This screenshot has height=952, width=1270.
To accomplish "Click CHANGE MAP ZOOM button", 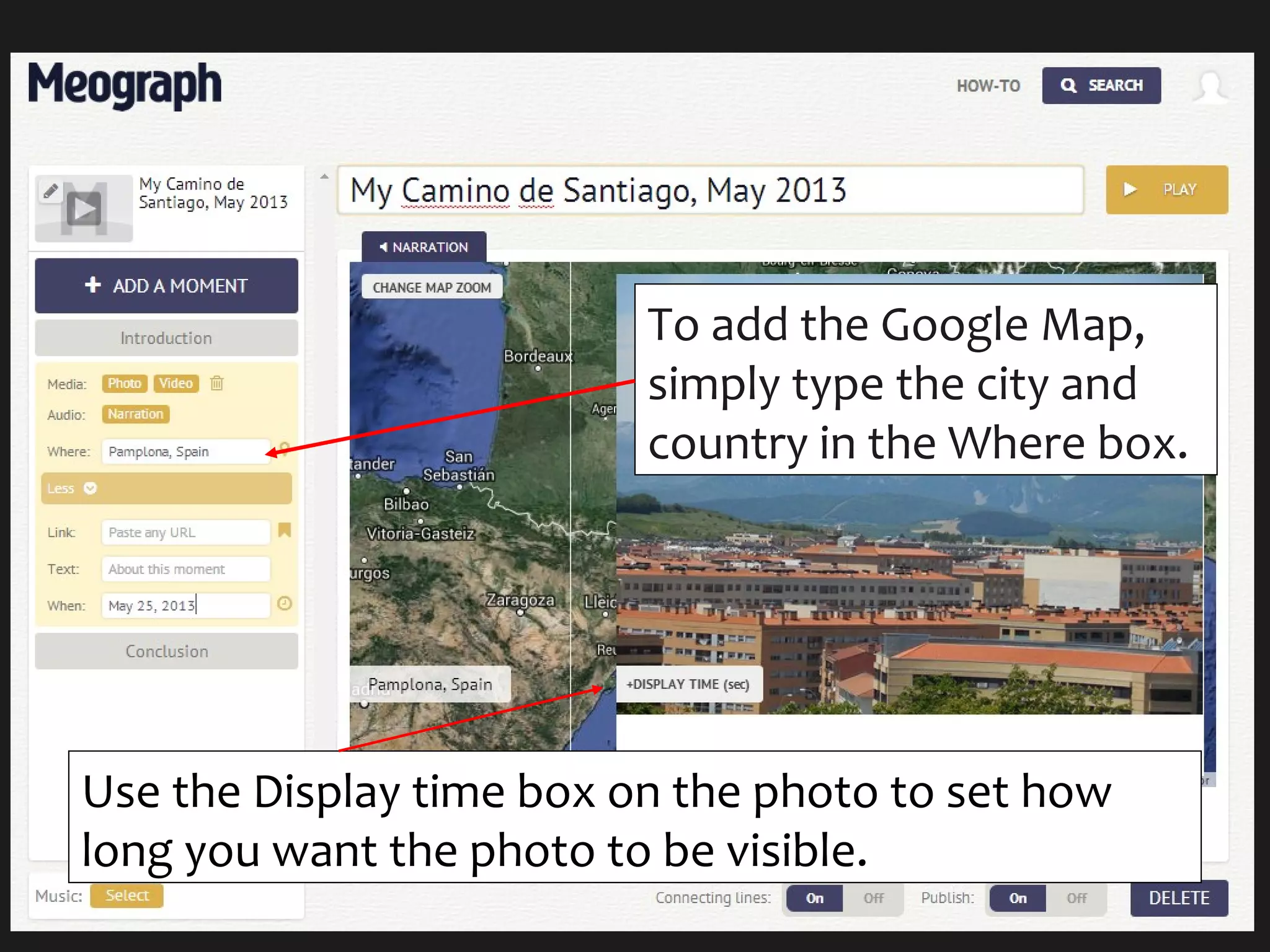I will pyautogui.click(x=432, y=288).
